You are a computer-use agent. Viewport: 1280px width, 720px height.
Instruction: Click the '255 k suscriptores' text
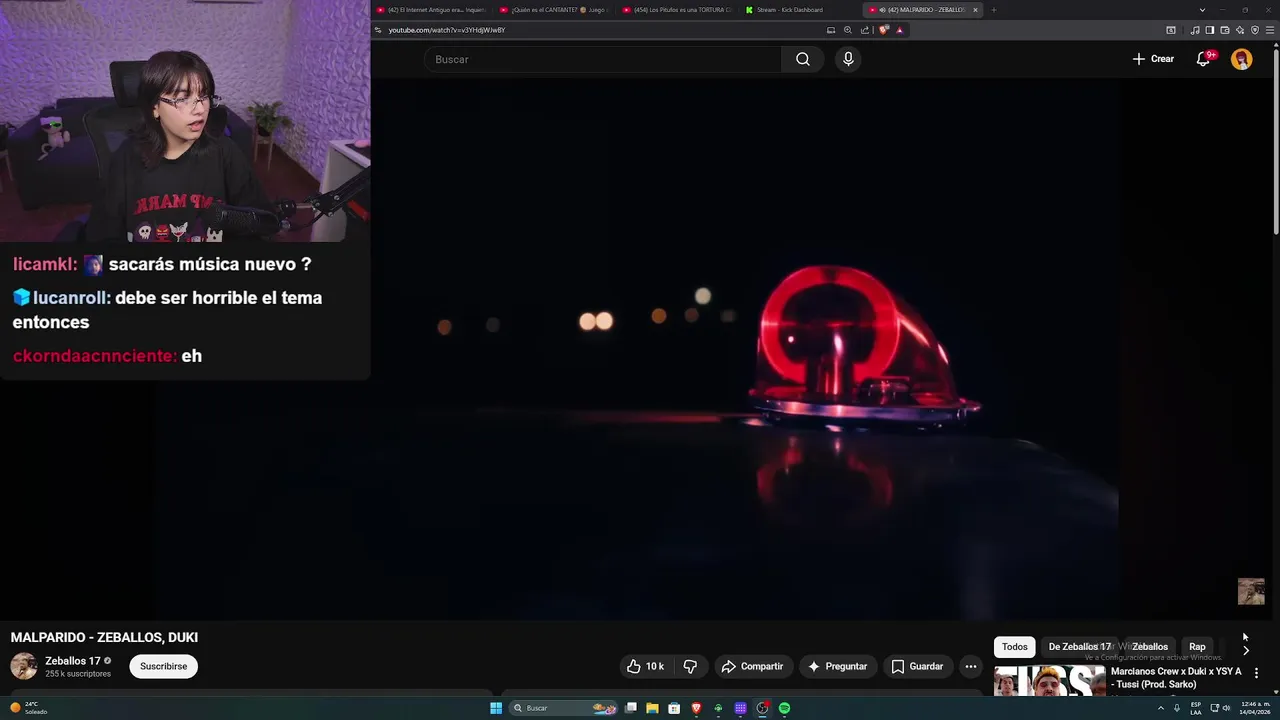pos(78,674)
